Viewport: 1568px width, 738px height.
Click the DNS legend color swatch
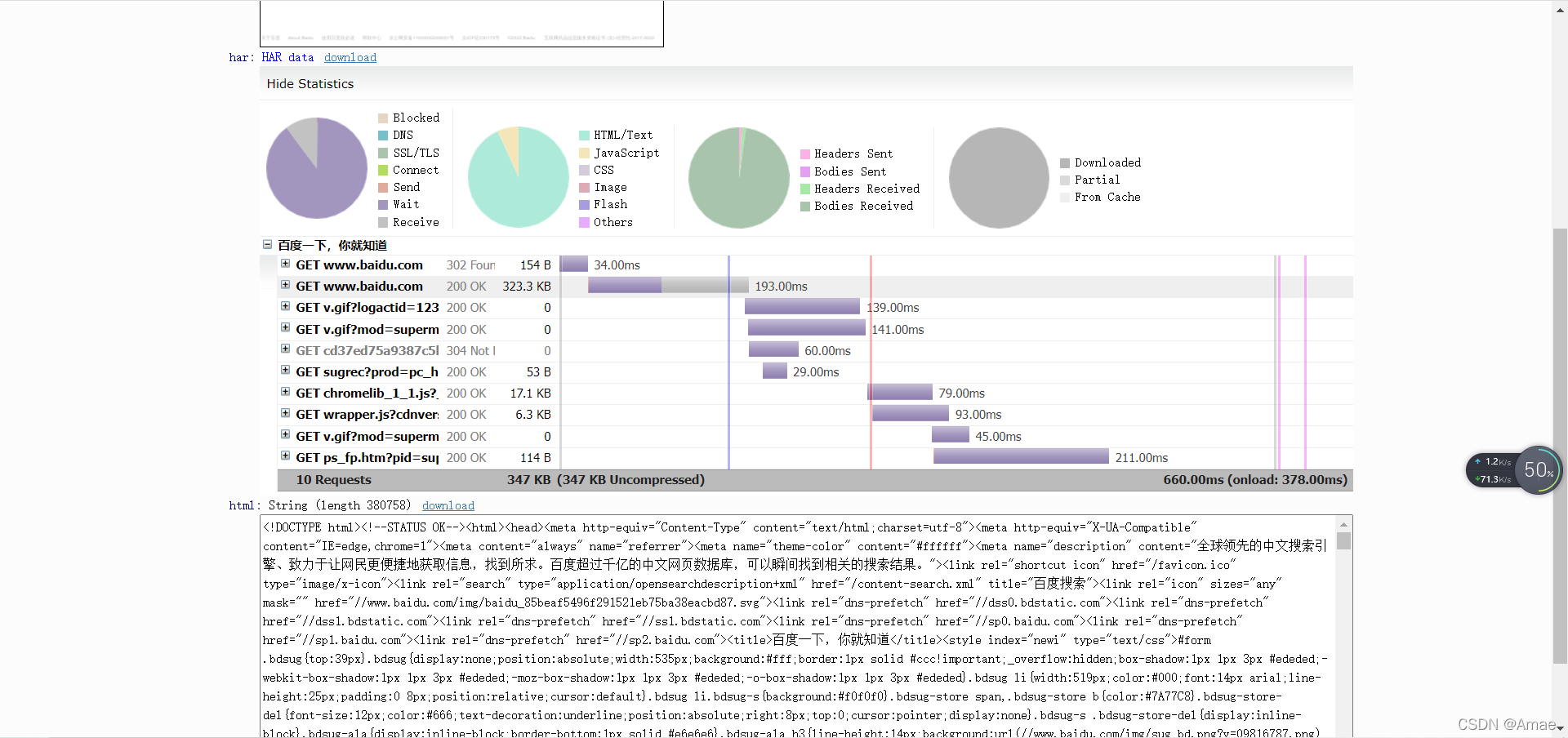click(x=383, y=136)
